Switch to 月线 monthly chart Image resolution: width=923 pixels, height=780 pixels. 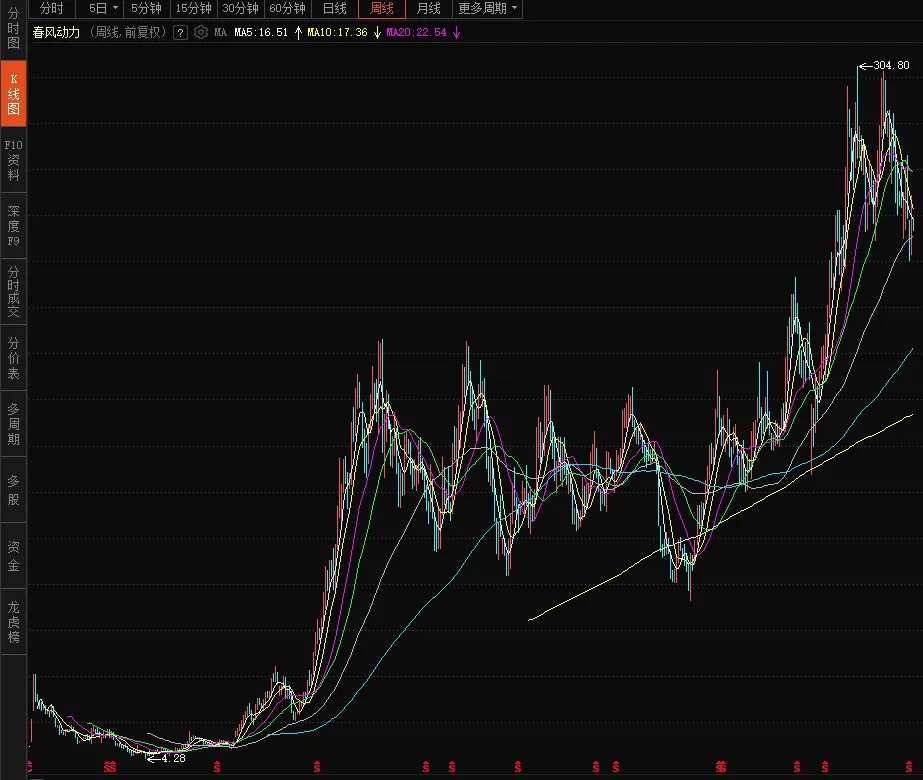coord(429,8)
